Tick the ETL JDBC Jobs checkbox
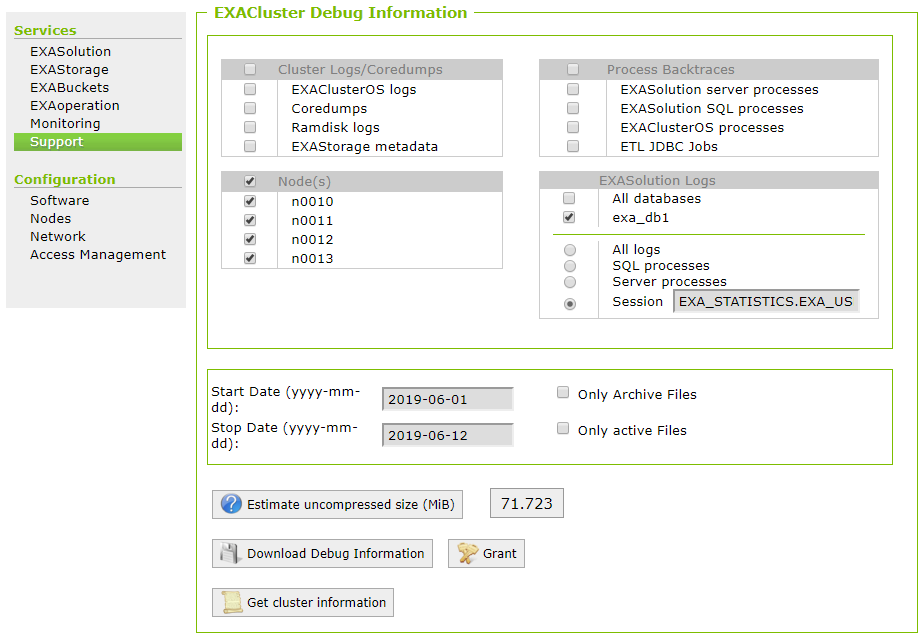The width and height of the screenshot is (923, 637). (x=573, y=146)
